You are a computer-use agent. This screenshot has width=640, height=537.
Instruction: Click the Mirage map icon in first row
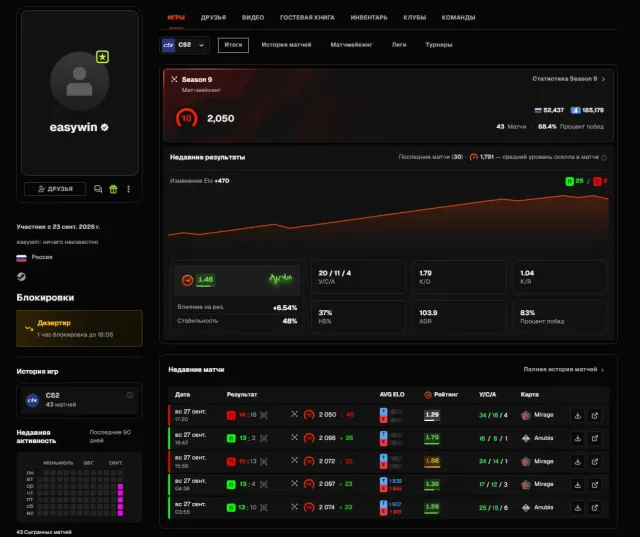click(x=526, y=415)
